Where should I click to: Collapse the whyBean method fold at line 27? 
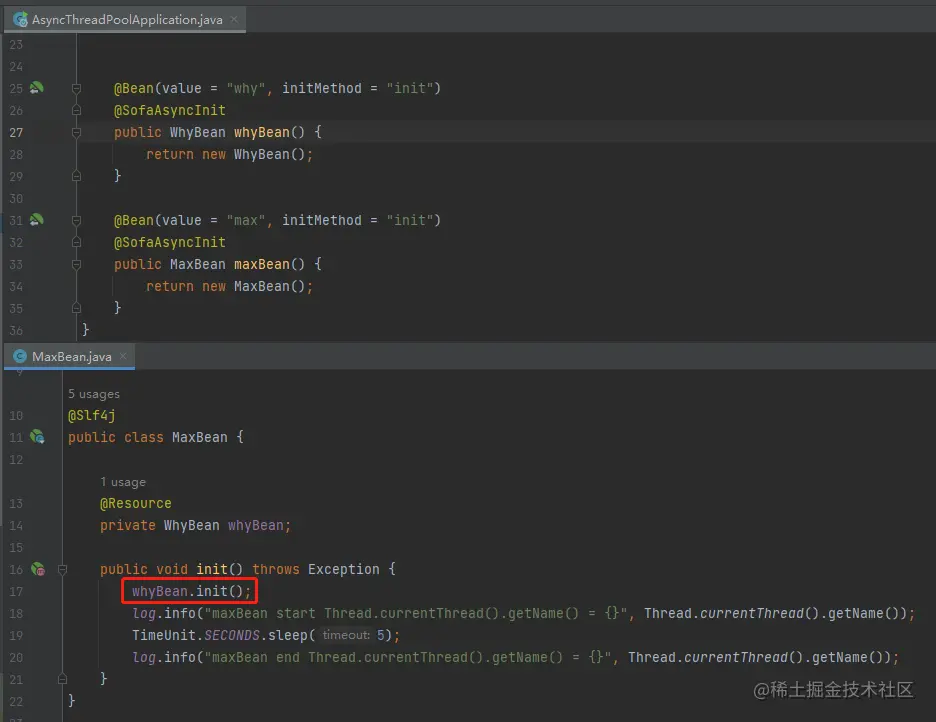pos(76,132)
